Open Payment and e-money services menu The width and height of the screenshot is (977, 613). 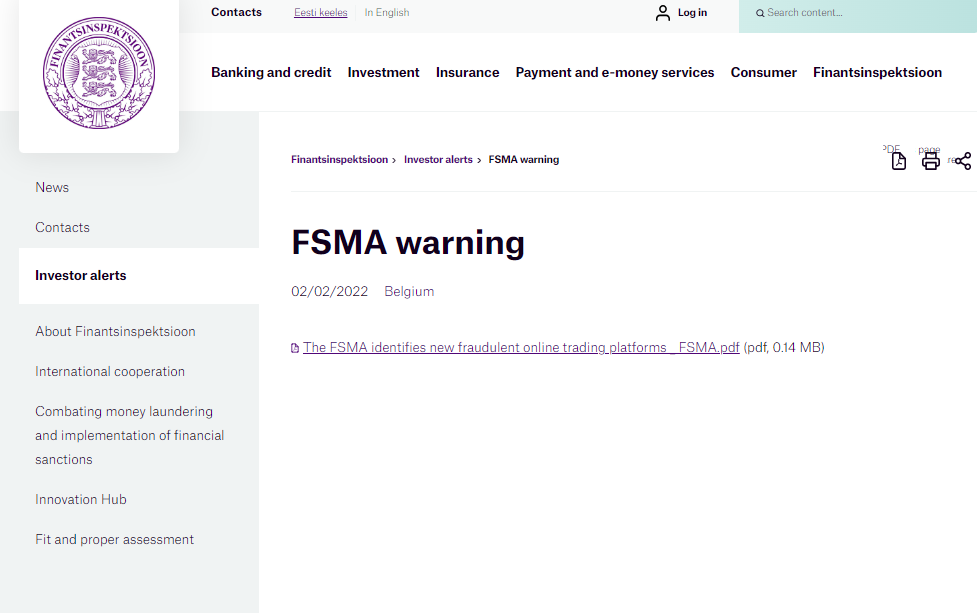point(614,72)
